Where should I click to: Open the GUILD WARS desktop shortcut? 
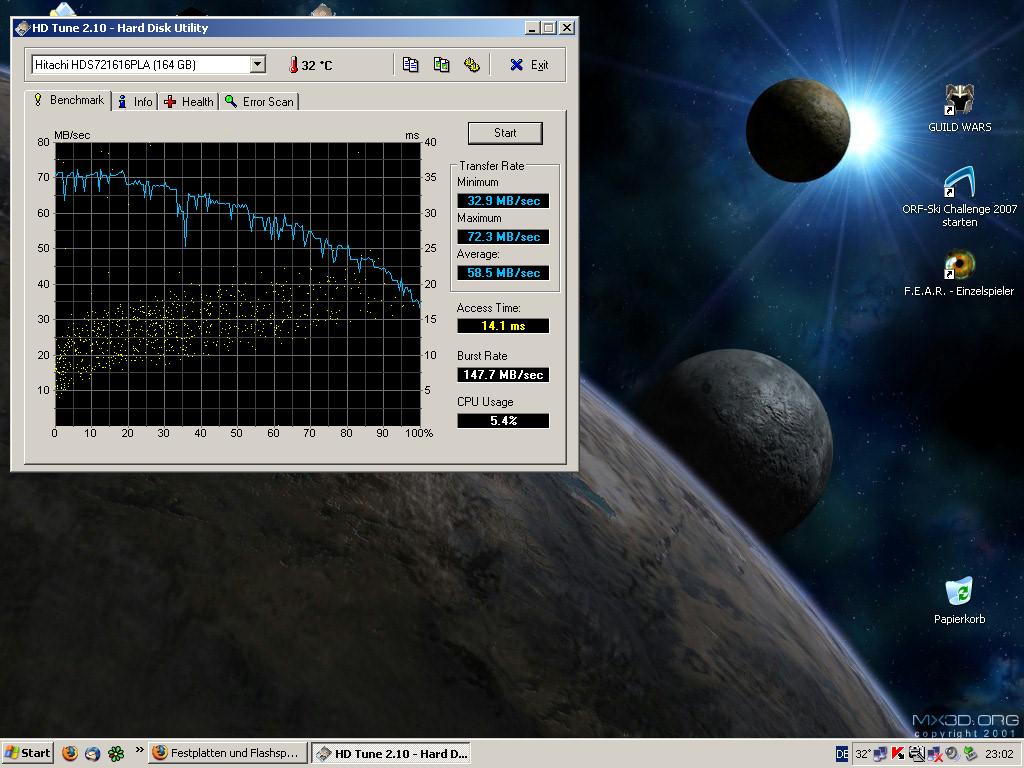tap(959, 108)
